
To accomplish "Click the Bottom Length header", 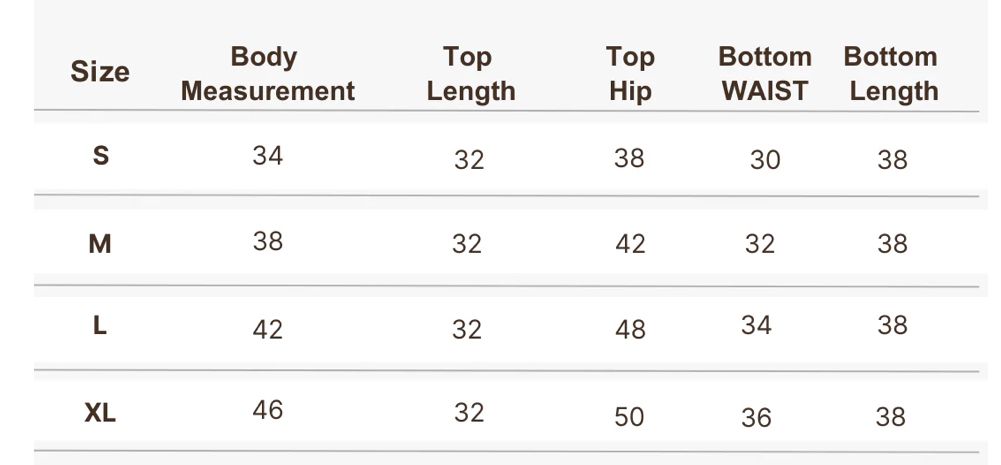I will coord(891,74).
